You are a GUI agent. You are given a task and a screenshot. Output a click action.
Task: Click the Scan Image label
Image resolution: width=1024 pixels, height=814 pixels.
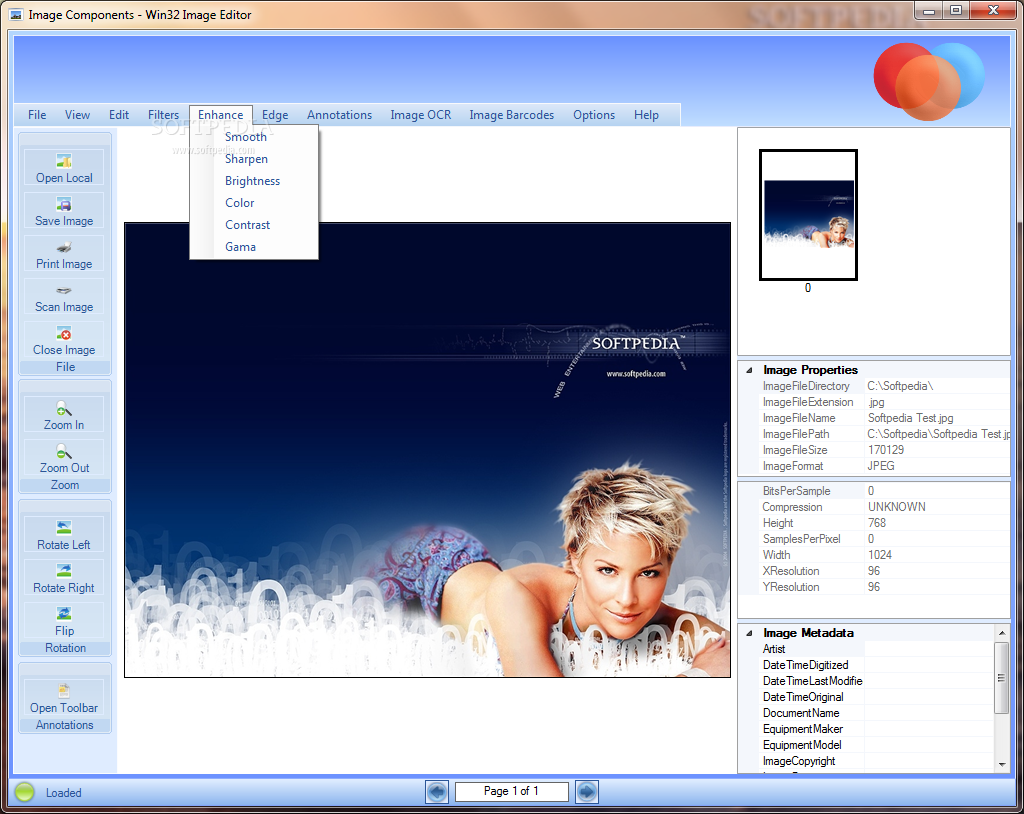64,307
